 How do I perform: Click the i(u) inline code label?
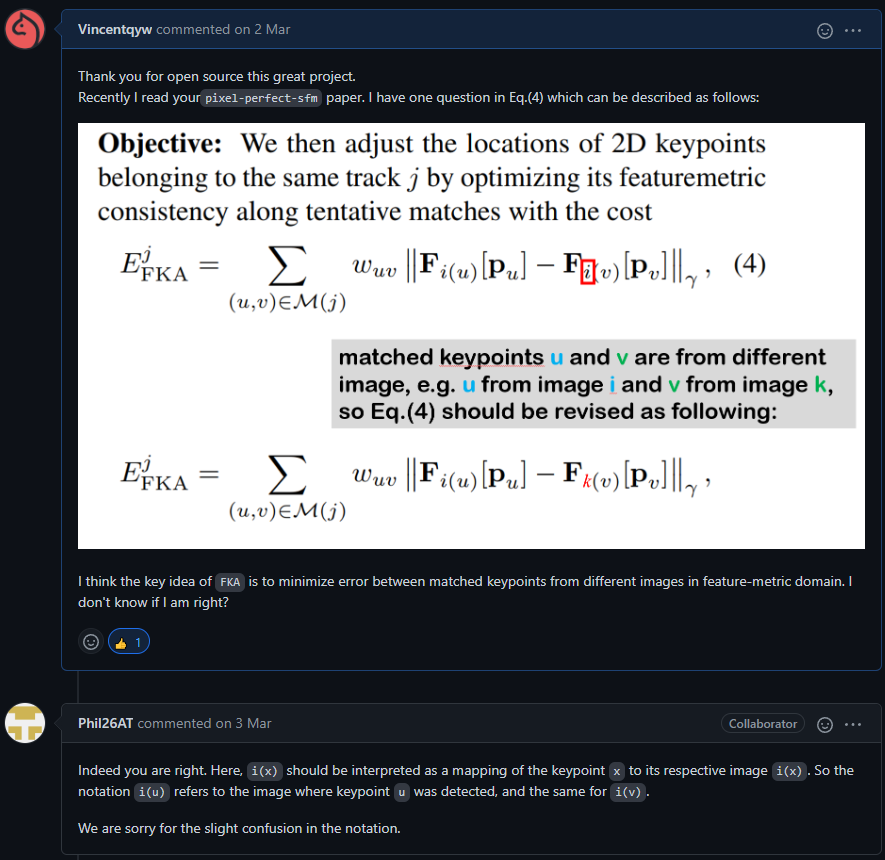(x=152, y=792)
